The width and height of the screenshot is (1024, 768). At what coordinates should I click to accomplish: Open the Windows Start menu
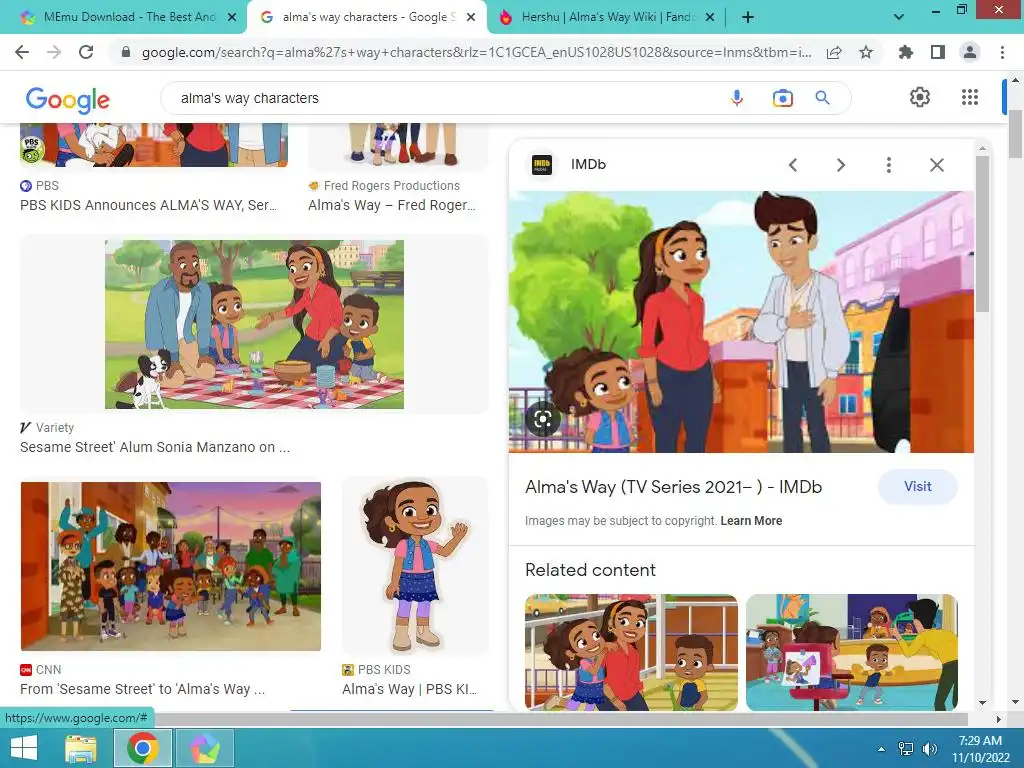point(24,748)
